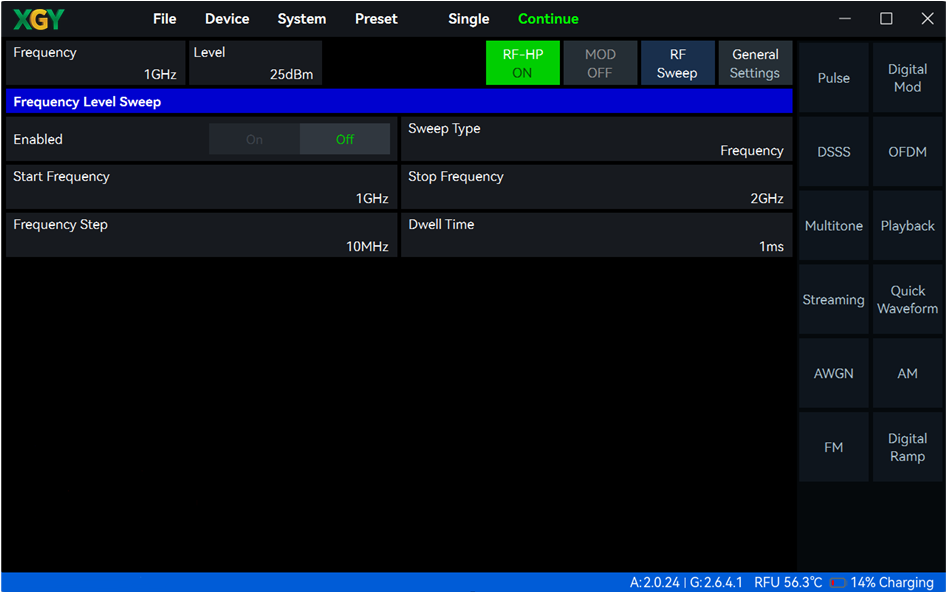Maximize the XGY window

pyautogui.click(x=886, y=19)
